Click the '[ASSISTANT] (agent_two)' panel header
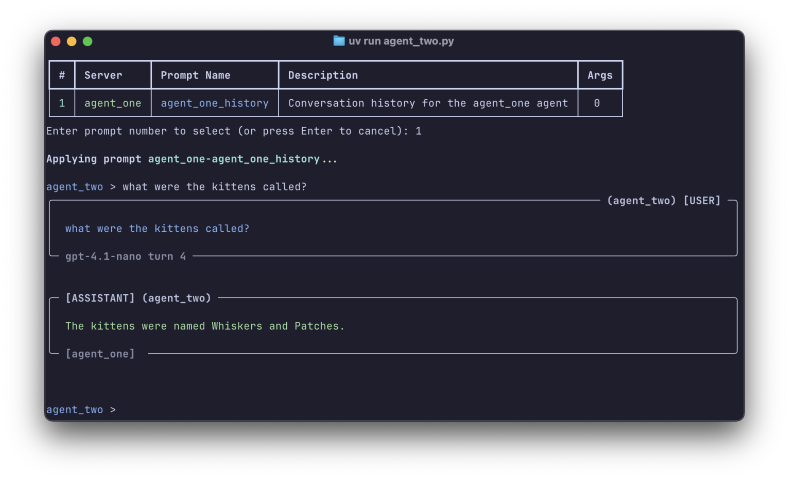789x480 pixels. click(138, 298)
